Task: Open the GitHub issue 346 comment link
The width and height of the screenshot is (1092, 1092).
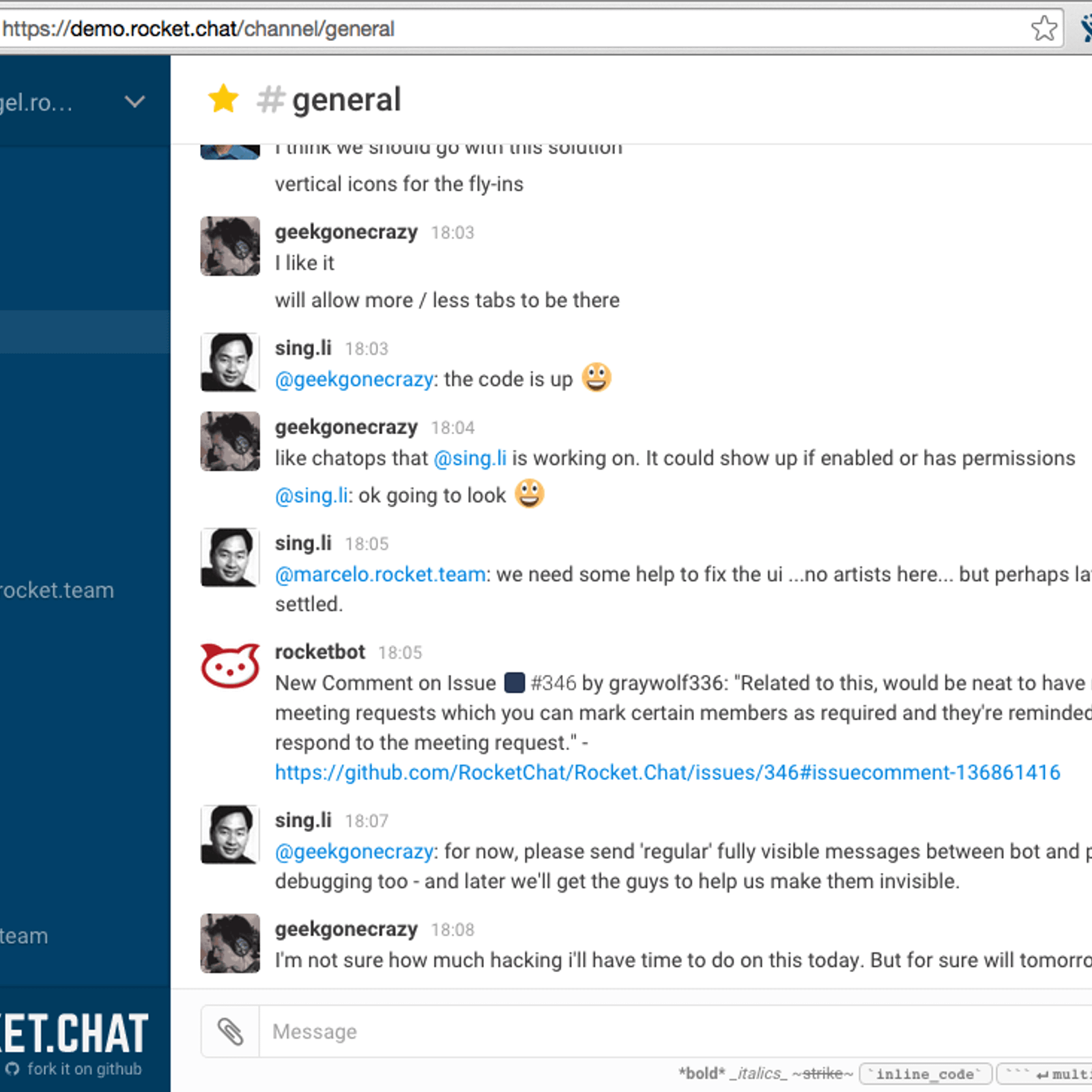Action: (x=667, y=772)
